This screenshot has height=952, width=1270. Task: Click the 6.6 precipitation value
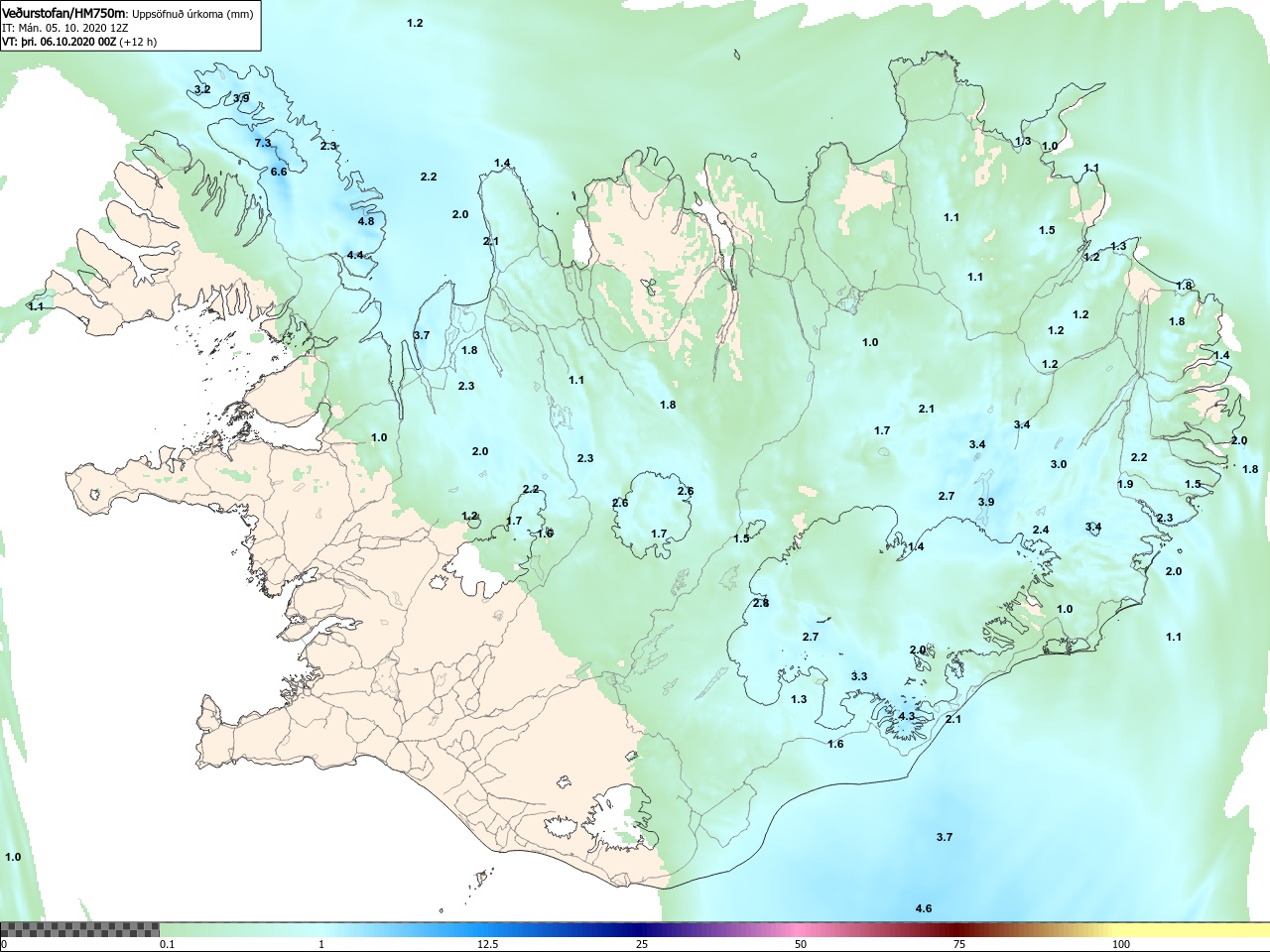(x=279, y=172)
